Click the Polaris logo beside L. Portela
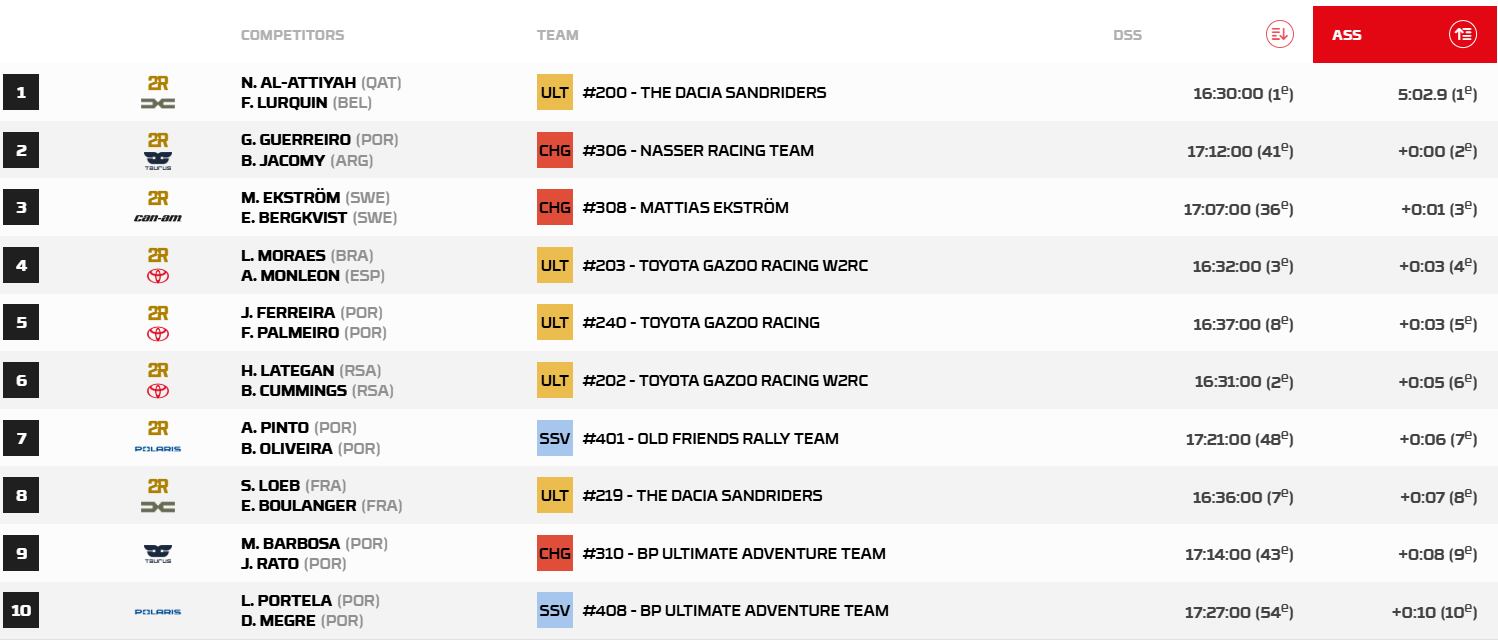 point(158,611)
